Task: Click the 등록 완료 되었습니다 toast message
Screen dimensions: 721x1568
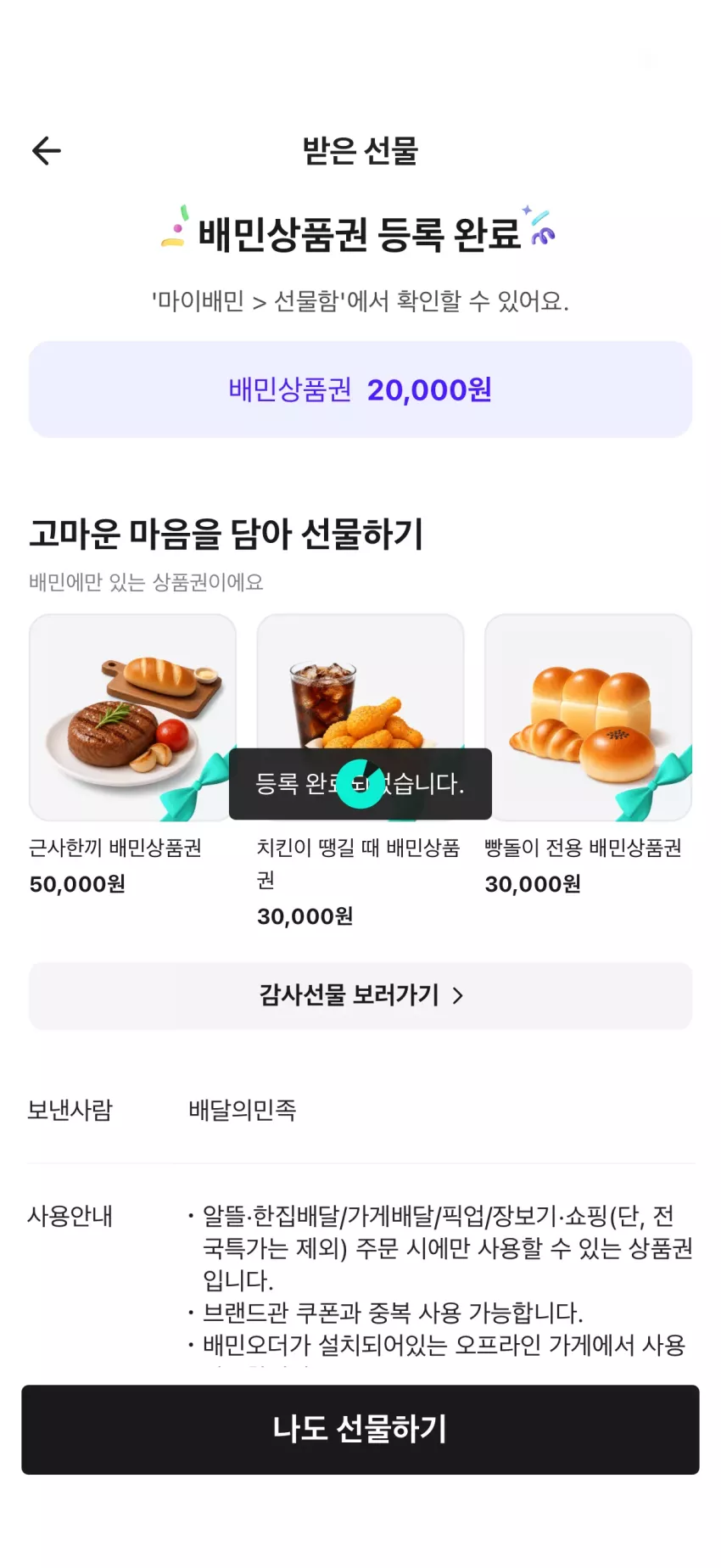Action: (360, 784)
